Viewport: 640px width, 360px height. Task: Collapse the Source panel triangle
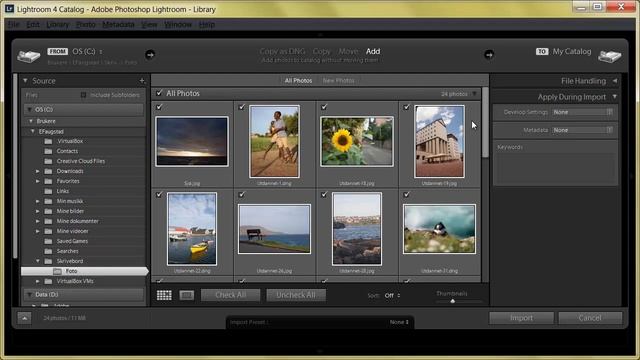click(x=25, y=81)
